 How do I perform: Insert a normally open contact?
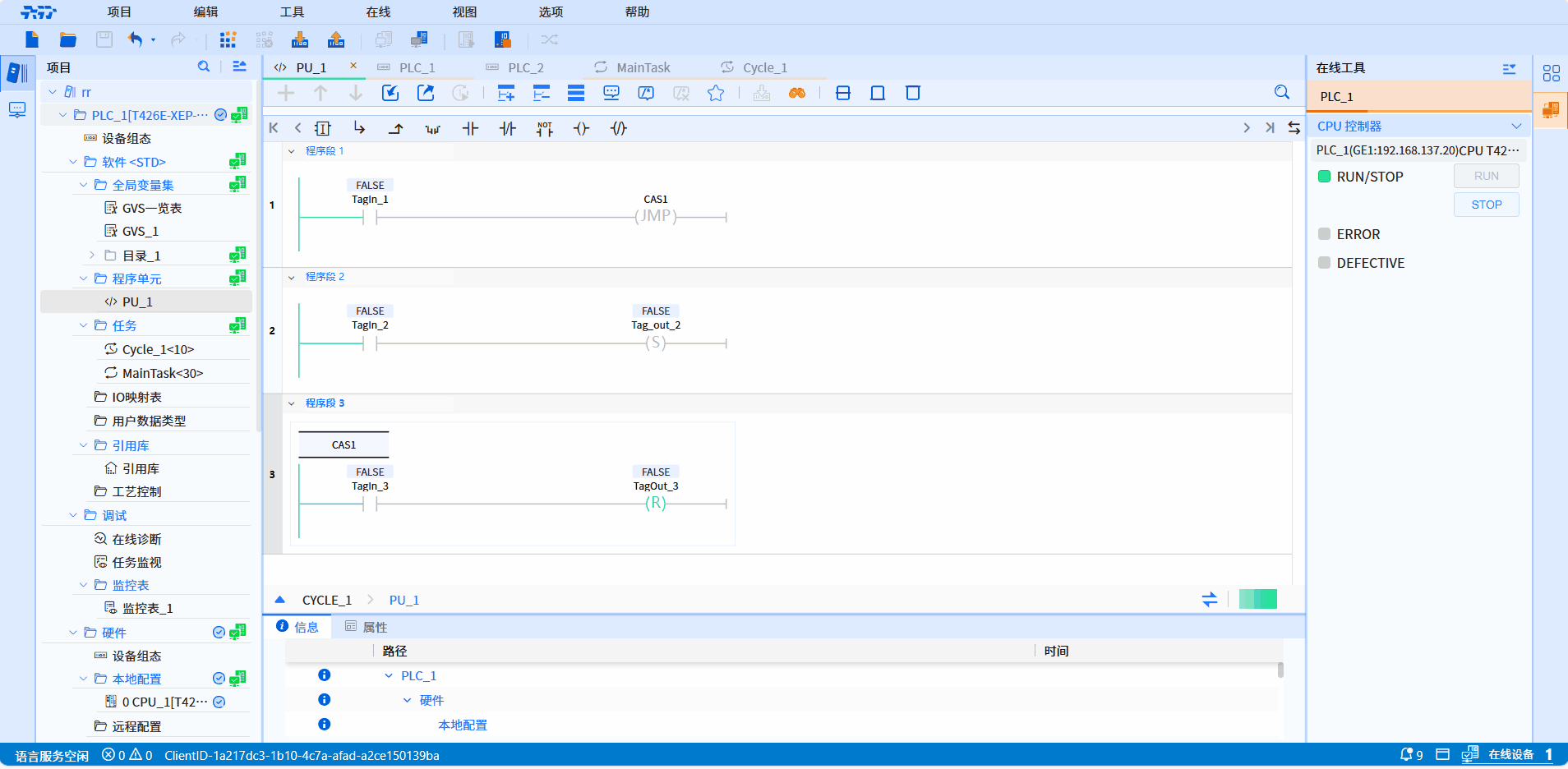(470, 128)
